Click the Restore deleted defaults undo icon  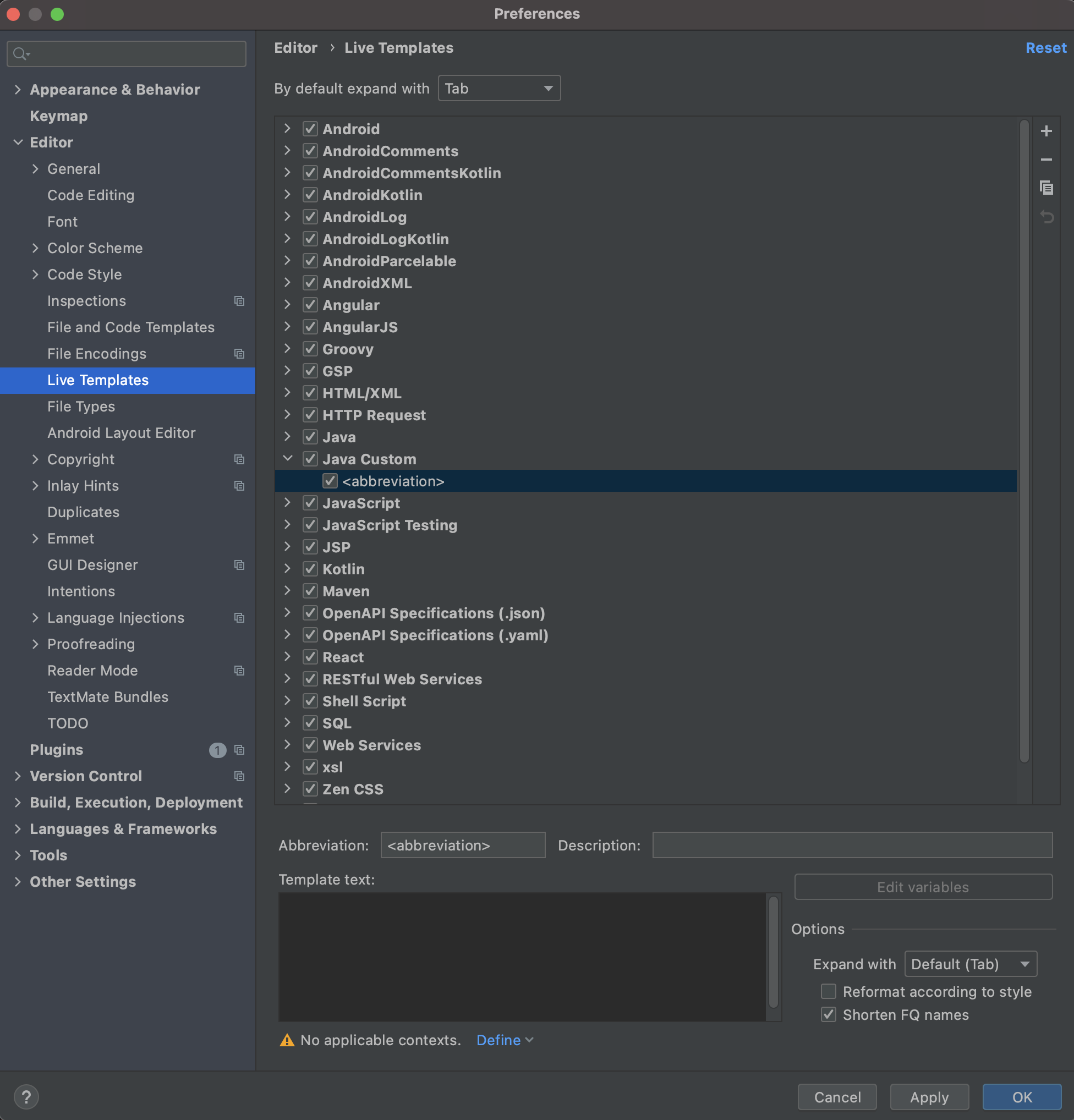1046,217
